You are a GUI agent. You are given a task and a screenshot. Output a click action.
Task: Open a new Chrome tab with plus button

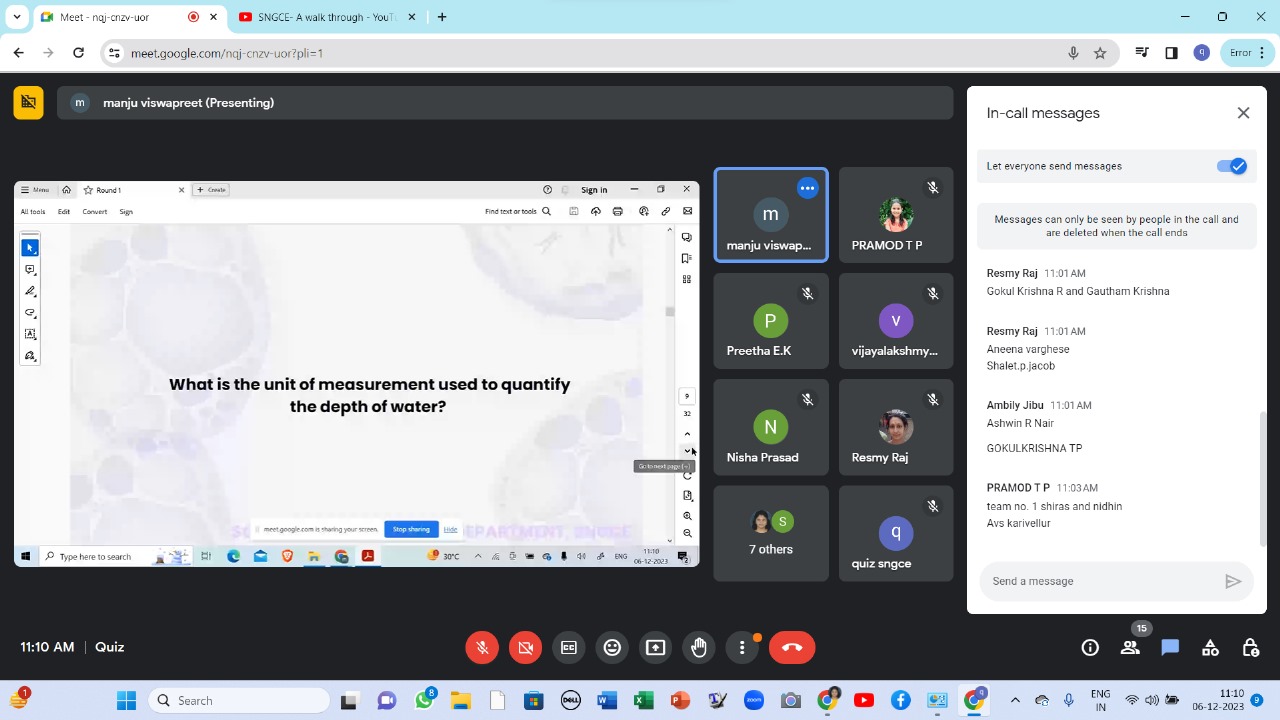click(x=441, y=17)
